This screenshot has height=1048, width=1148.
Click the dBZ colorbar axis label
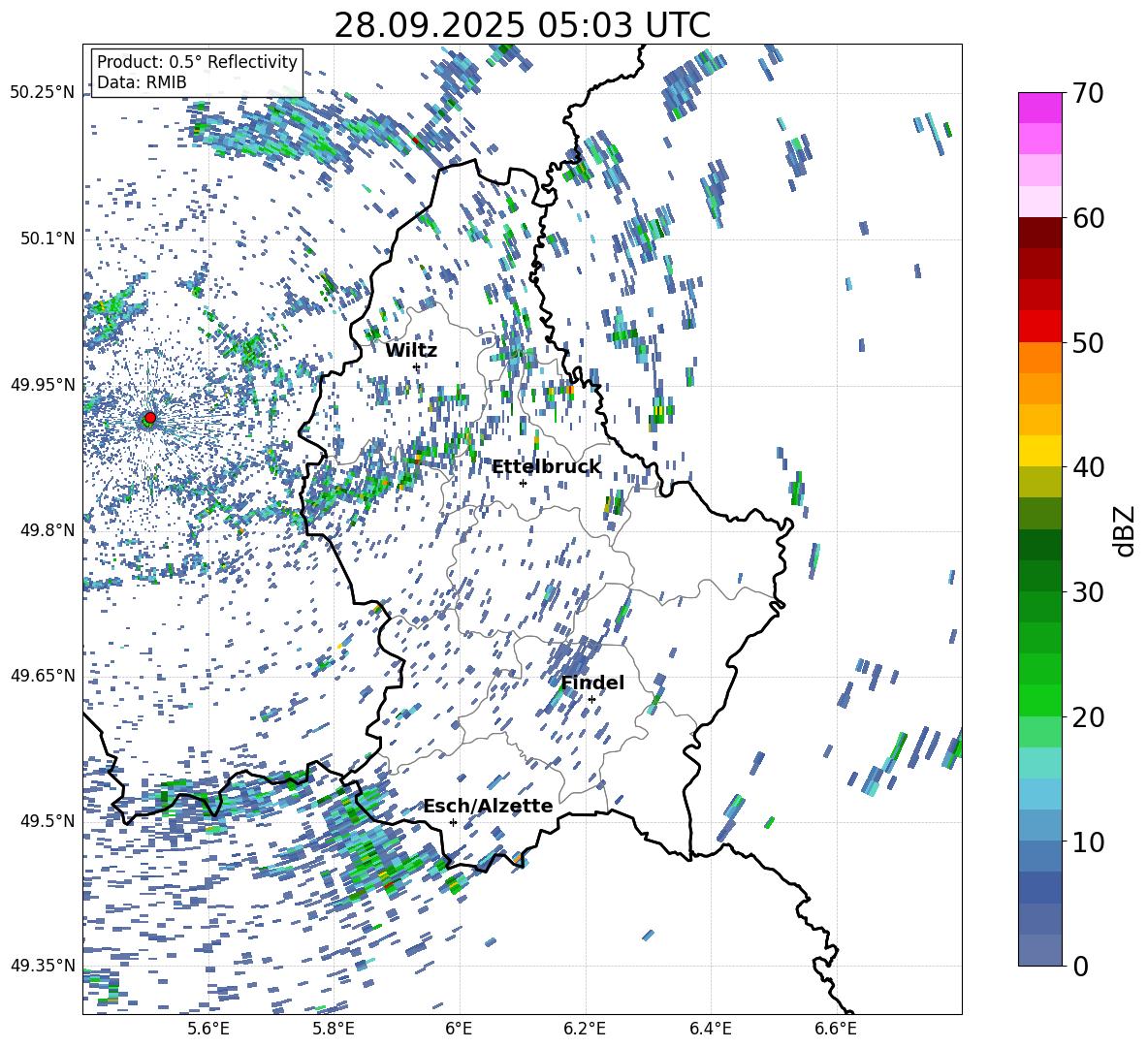coord(1126,530)
